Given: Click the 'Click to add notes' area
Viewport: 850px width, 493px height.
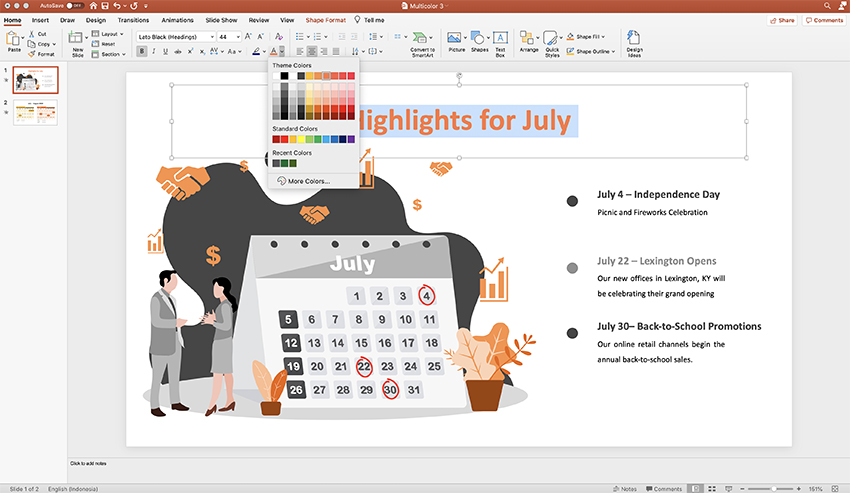Looking at the screenshot, I should (88, 463).
